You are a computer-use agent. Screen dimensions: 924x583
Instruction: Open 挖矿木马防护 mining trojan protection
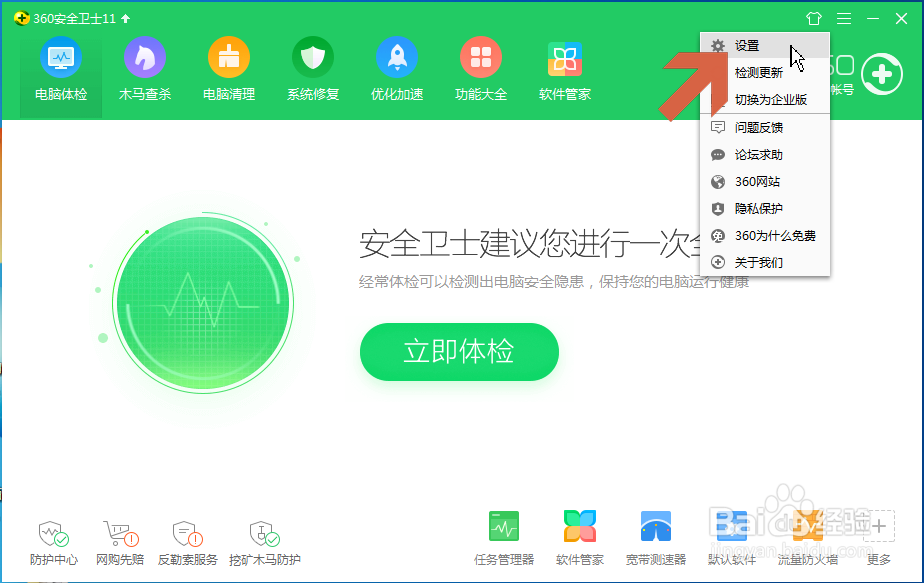pos(265,544)
